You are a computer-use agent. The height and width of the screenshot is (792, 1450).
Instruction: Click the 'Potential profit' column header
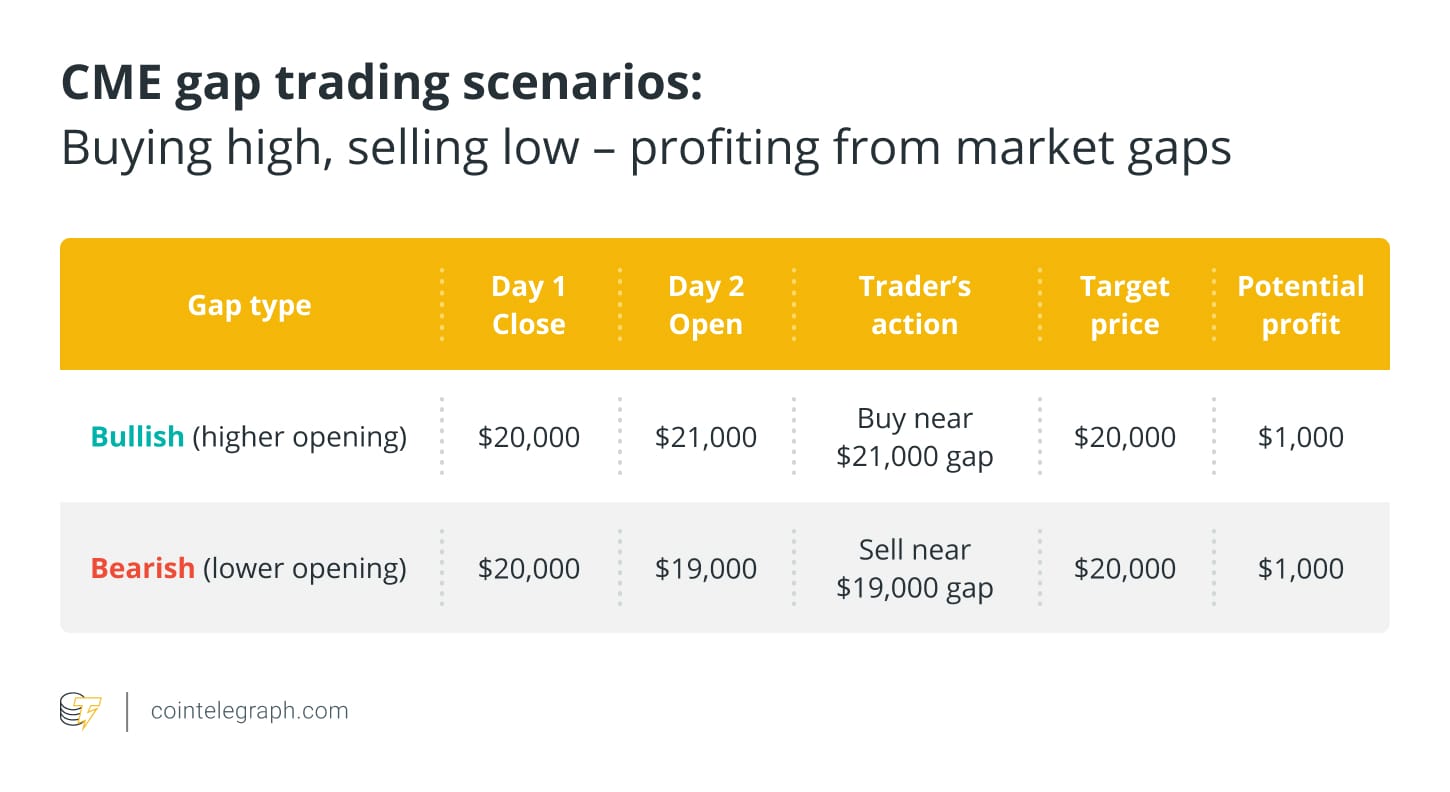pos(1300,305)
